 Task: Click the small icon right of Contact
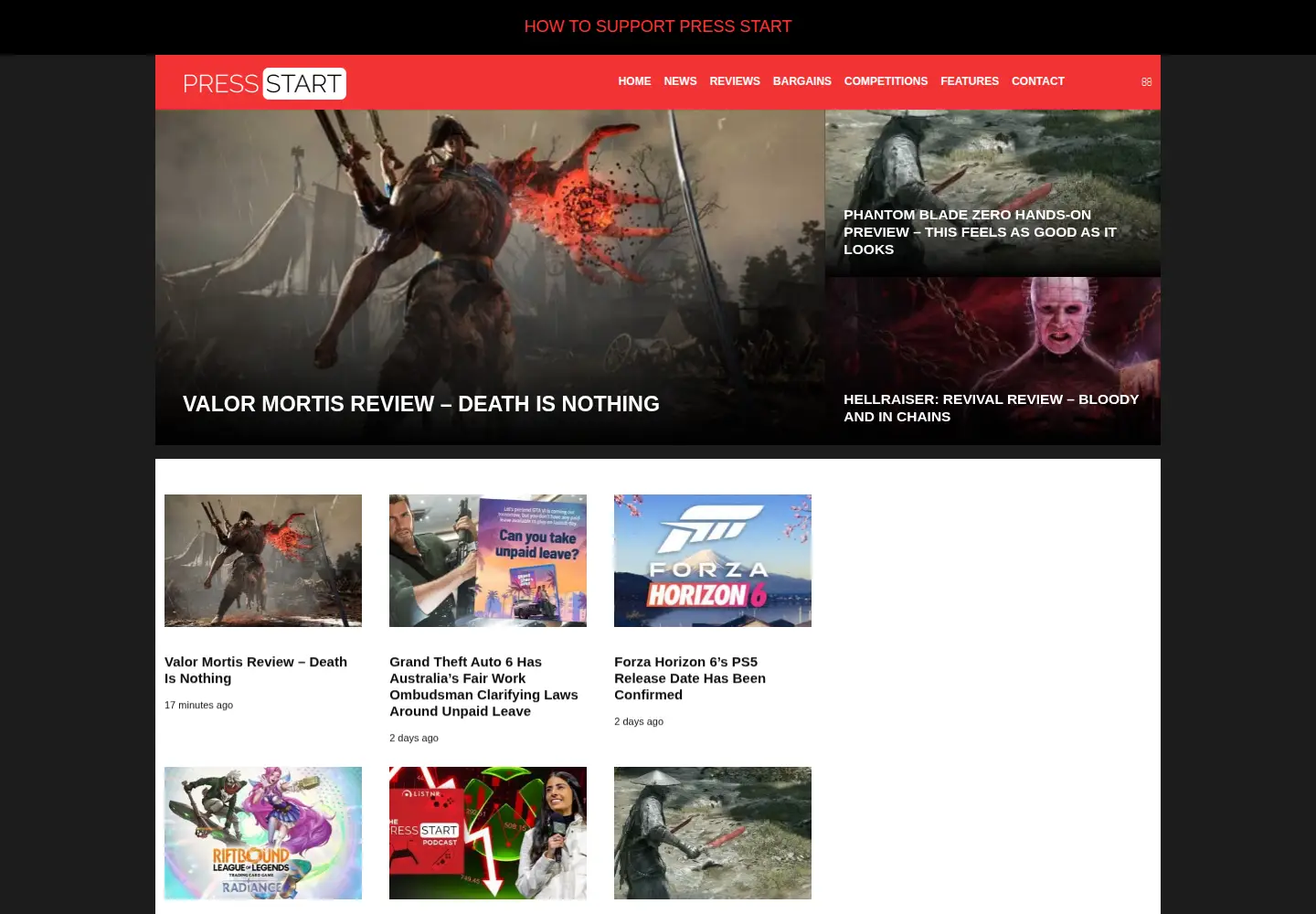coord(1146,82)
